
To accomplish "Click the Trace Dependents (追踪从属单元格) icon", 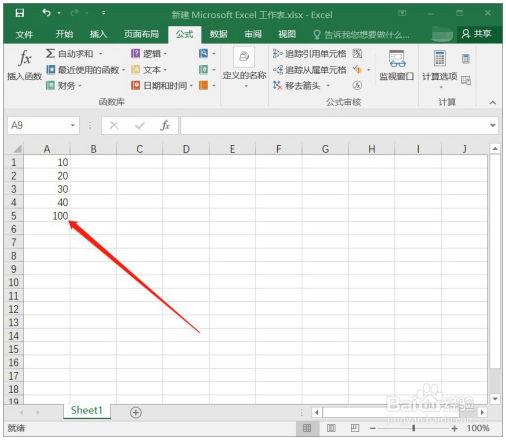I will (277, 70).
